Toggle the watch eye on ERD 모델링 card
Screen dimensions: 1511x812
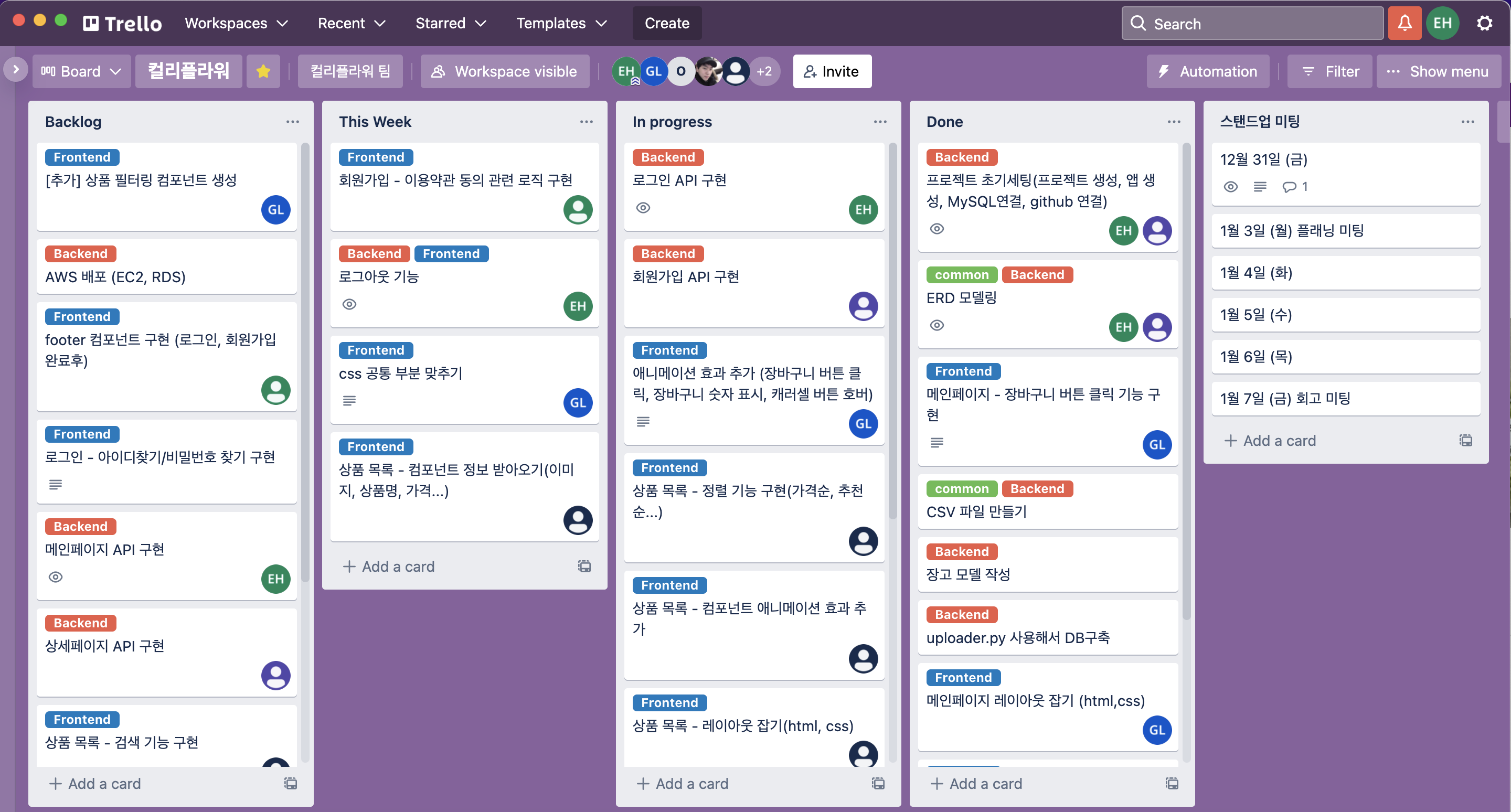937,325
